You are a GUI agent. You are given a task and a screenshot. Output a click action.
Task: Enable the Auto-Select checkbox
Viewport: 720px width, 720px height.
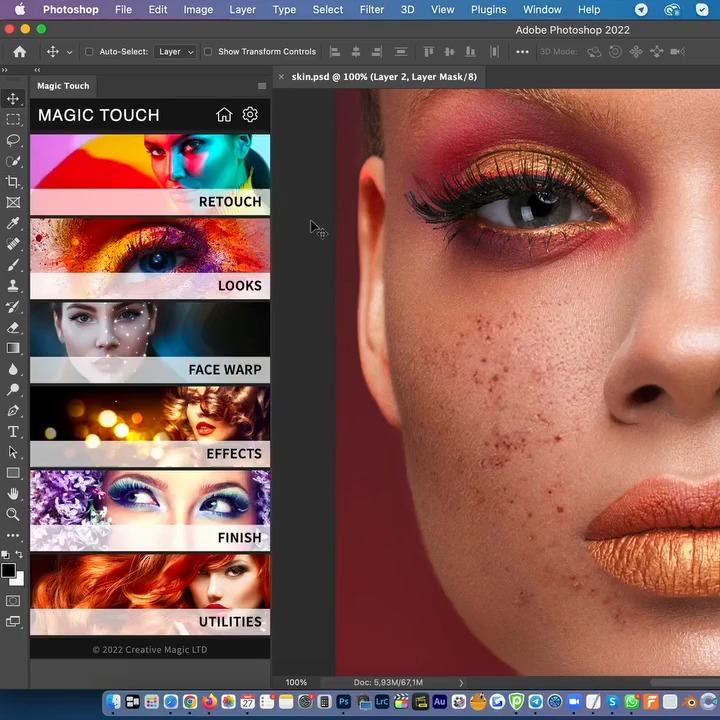coord(89,52)
